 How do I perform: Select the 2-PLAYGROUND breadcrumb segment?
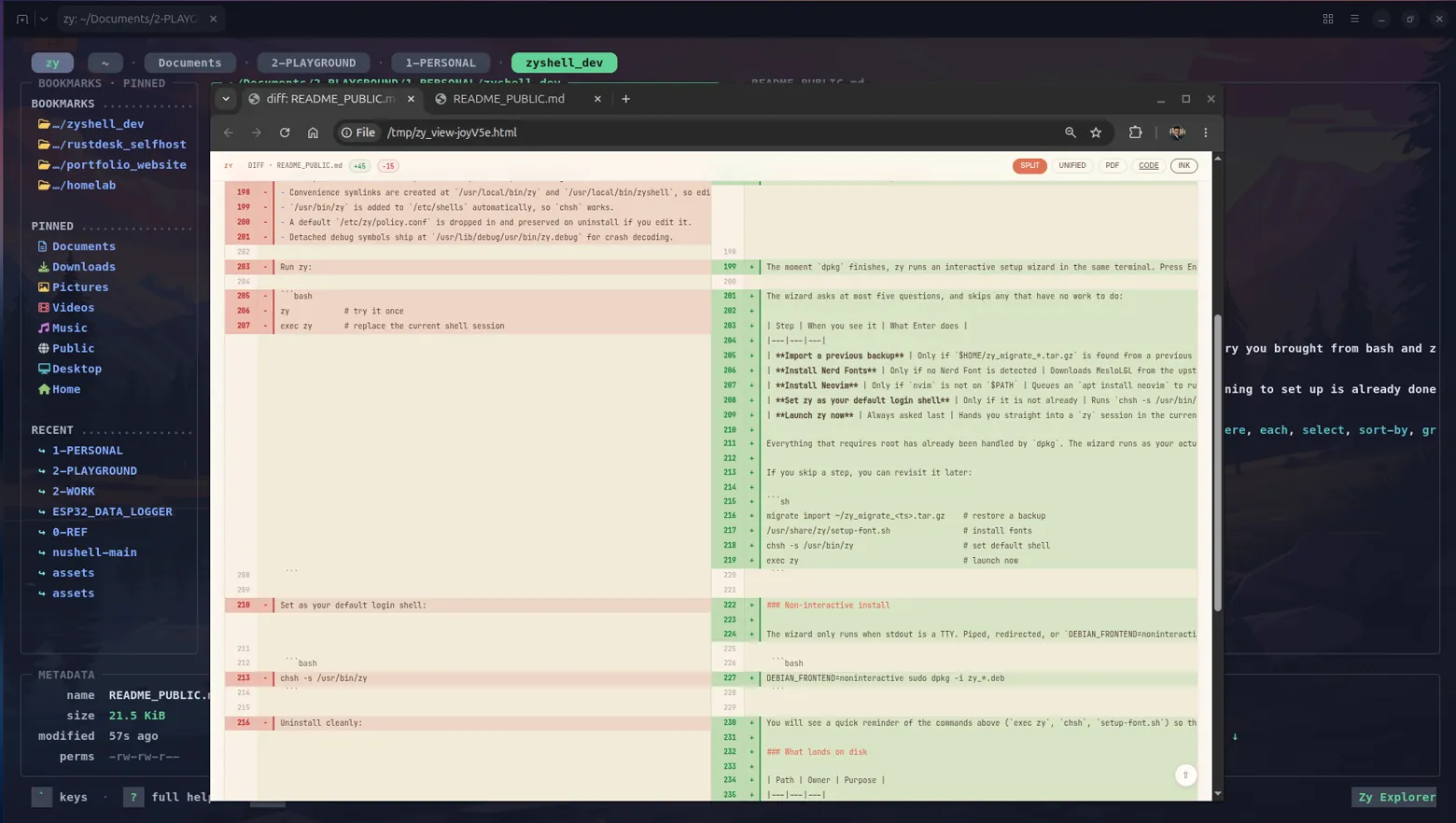pos(314,63)
